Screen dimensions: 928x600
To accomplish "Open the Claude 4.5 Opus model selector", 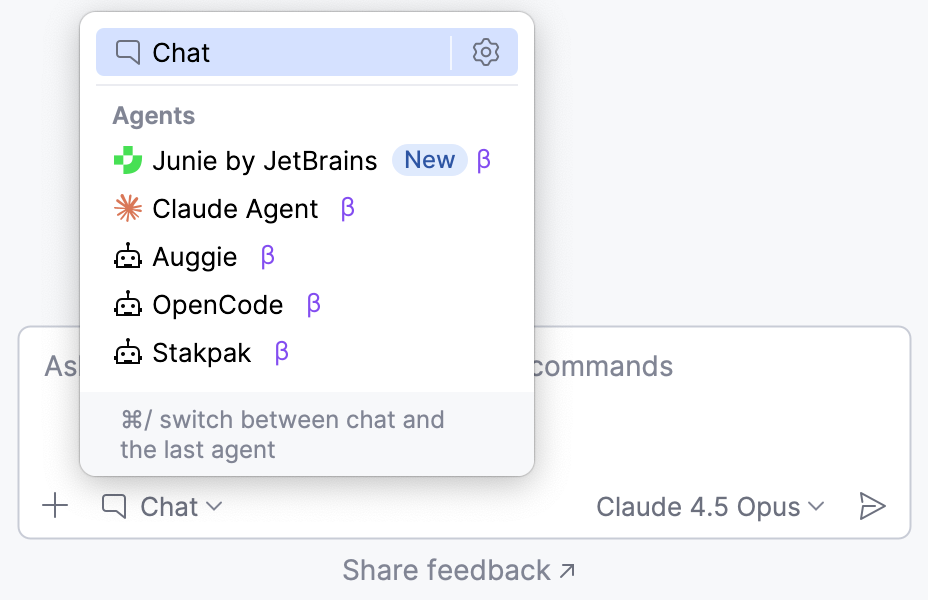I will (x=700, y=506).
